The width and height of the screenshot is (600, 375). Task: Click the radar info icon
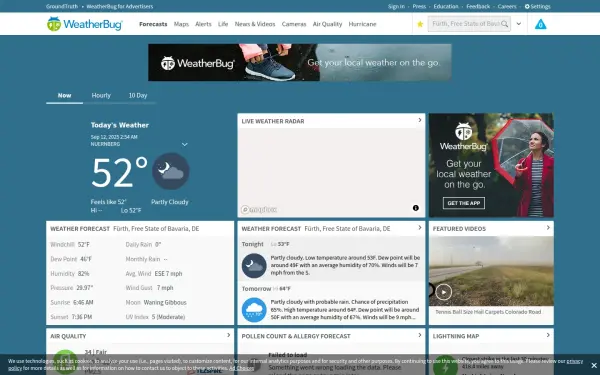coord(416,208)
